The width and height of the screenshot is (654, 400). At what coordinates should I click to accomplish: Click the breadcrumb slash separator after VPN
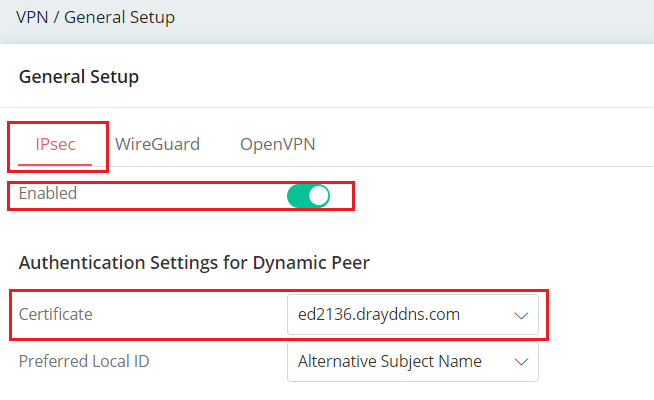[x=56, y=17]
